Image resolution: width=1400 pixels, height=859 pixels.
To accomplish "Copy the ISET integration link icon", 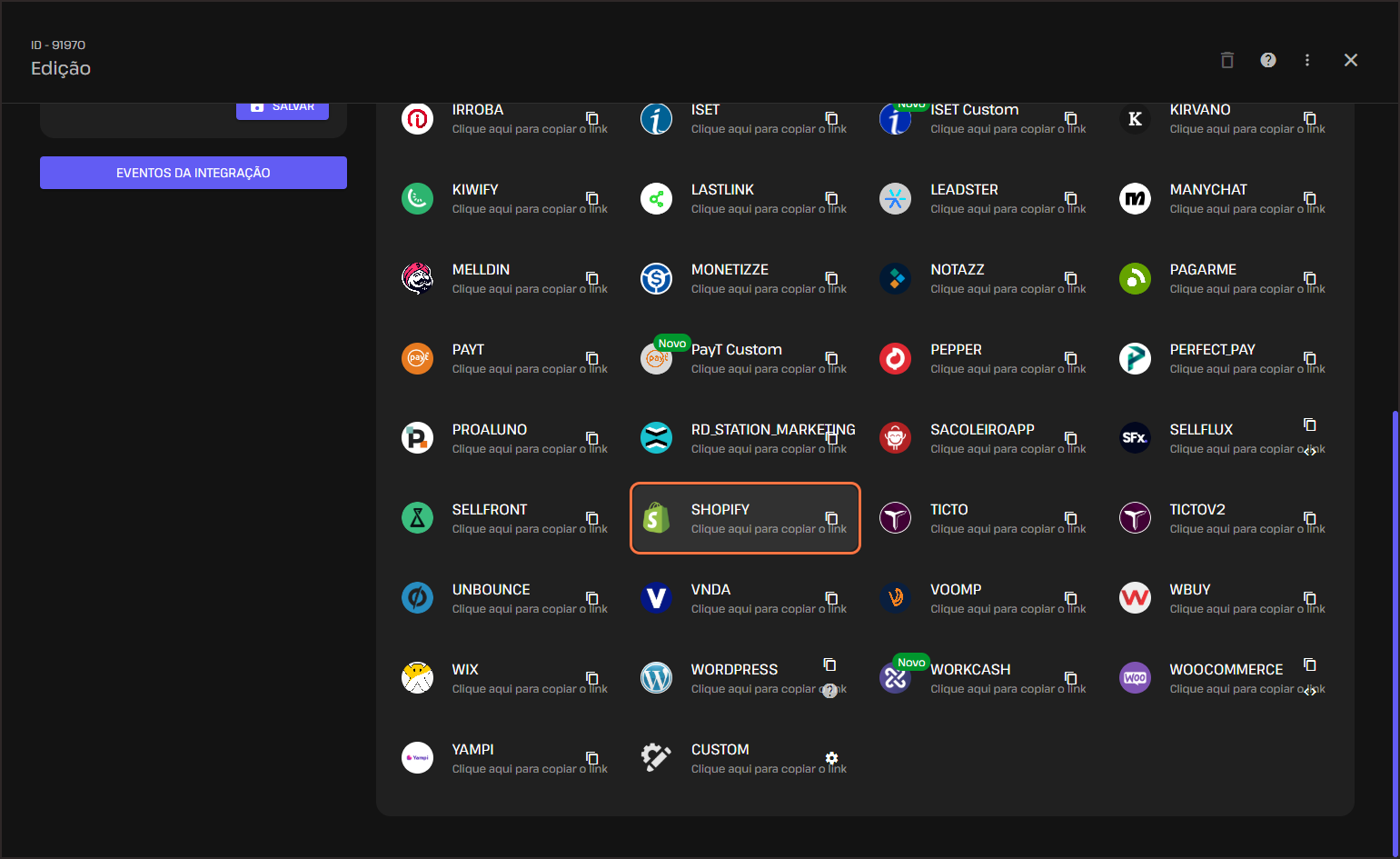I will 831,118.
